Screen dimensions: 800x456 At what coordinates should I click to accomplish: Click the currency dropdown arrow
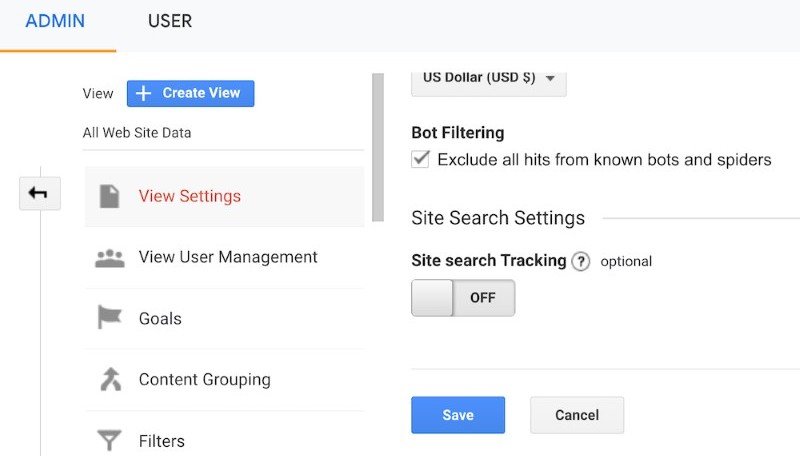pyautogui.click(x=550, y=79)
